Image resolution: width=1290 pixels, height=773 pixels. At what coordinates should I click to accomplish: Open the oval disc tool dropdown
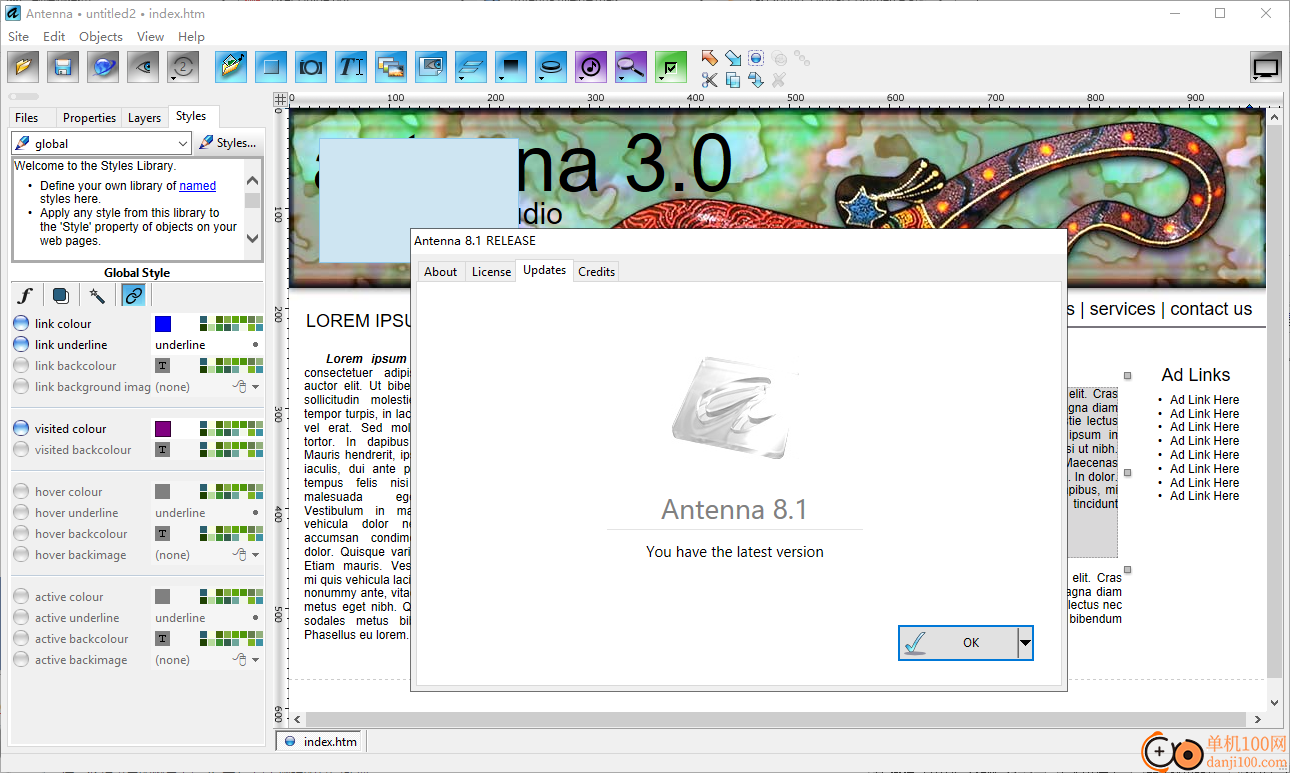click(x=541, y=76)
